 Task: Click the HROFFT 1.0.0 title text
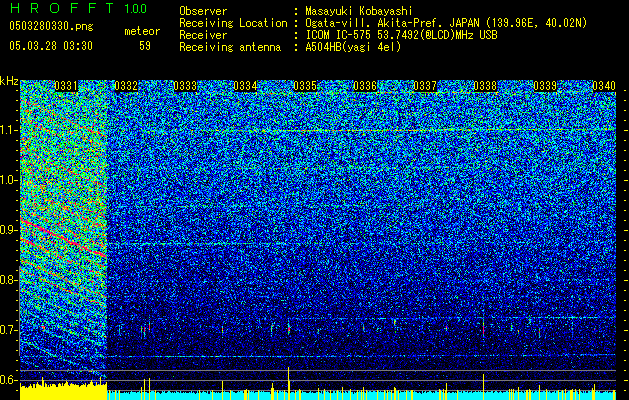[x=78, y=8]
